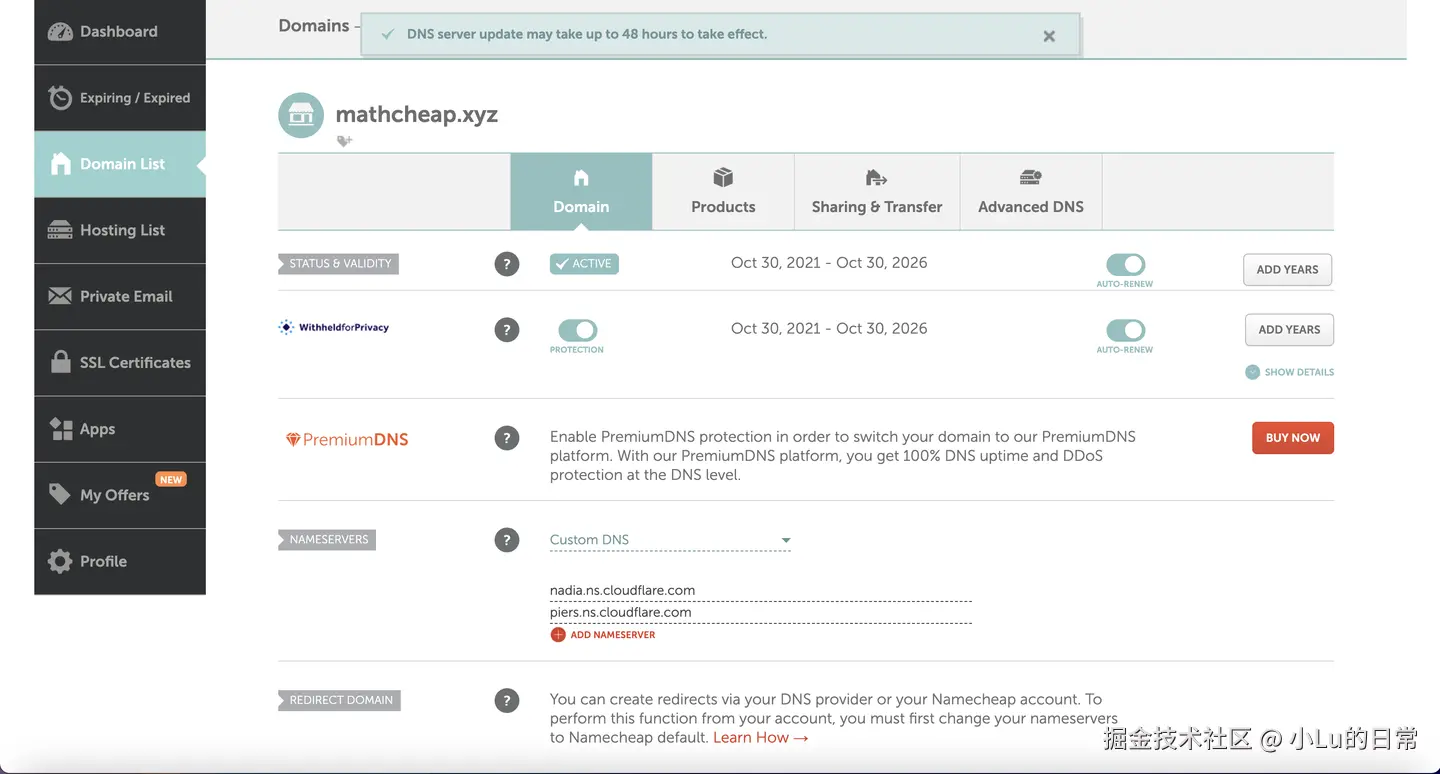Open the Learn How link
Image resolution: width=1440 pixels, height=774 pixels.
760,737
